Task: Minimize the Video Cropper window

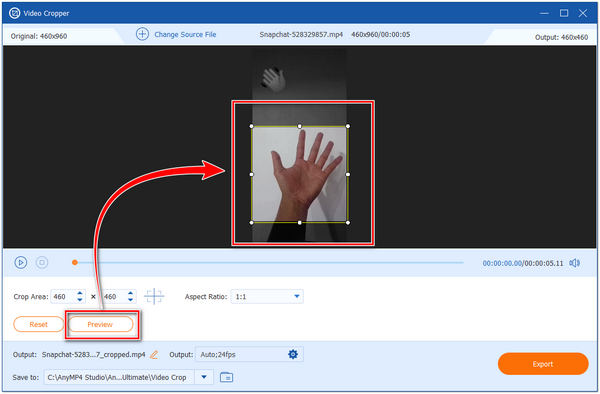Action: [x=544, y=13]
